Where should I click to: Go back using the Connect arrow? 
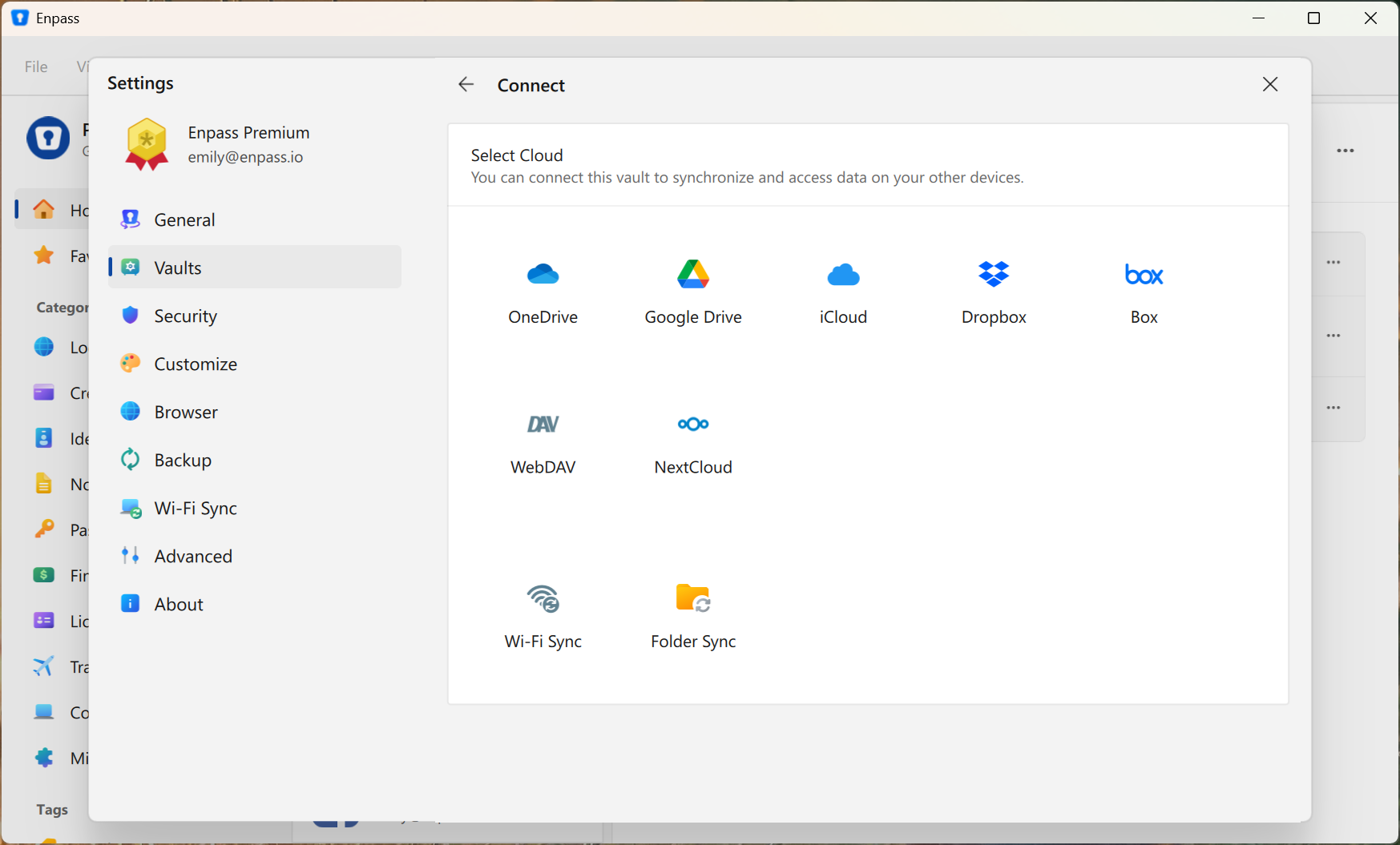(466, 84)
